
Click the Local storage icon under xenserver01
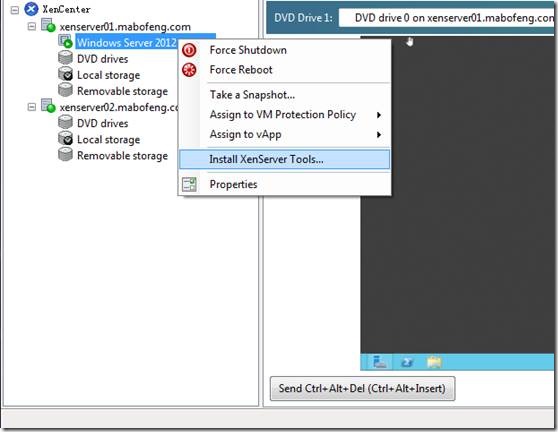[x=65, y=74]
